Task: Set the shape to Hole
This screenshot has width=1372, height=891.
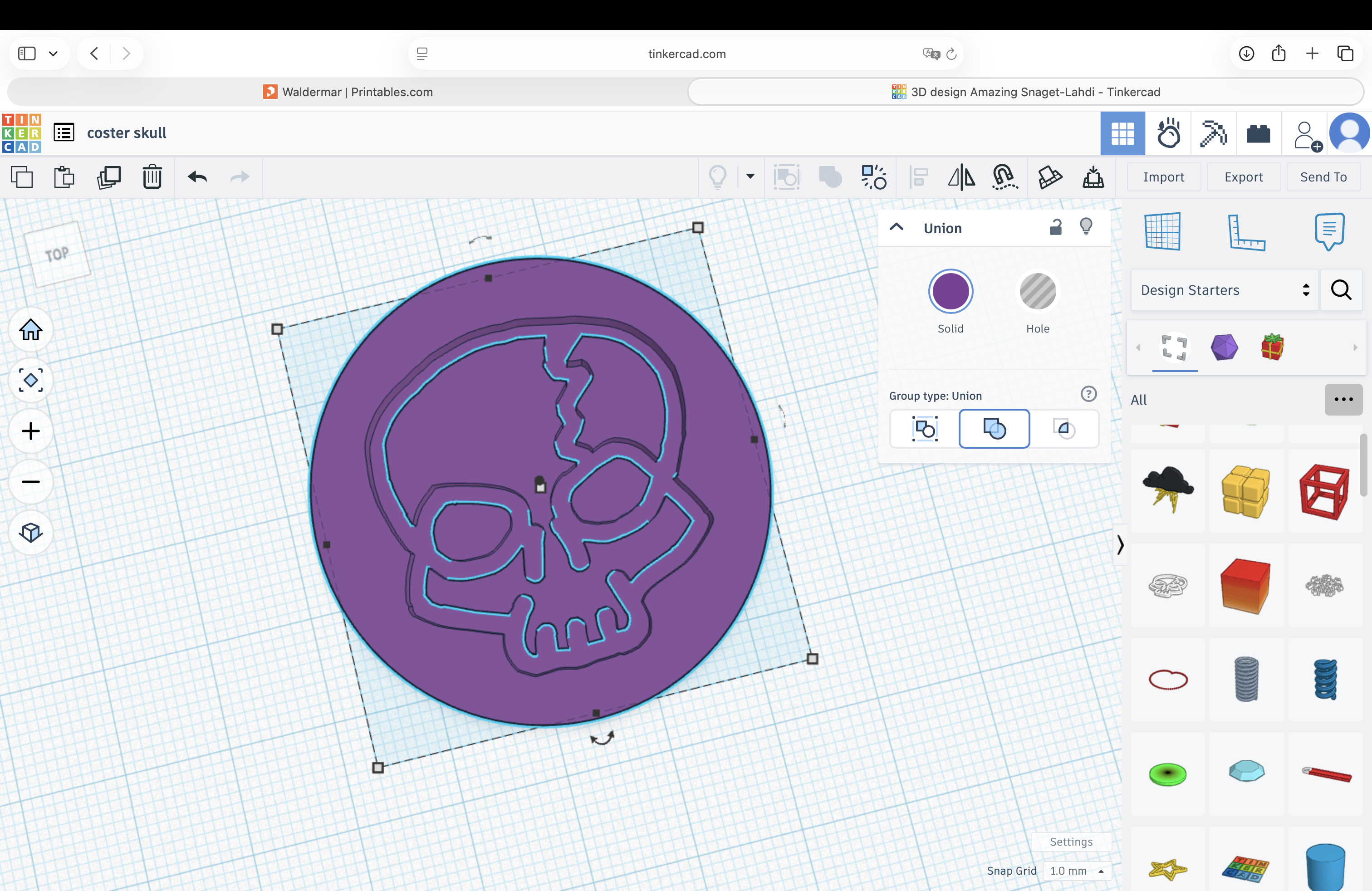Action: coord(1038,291)
